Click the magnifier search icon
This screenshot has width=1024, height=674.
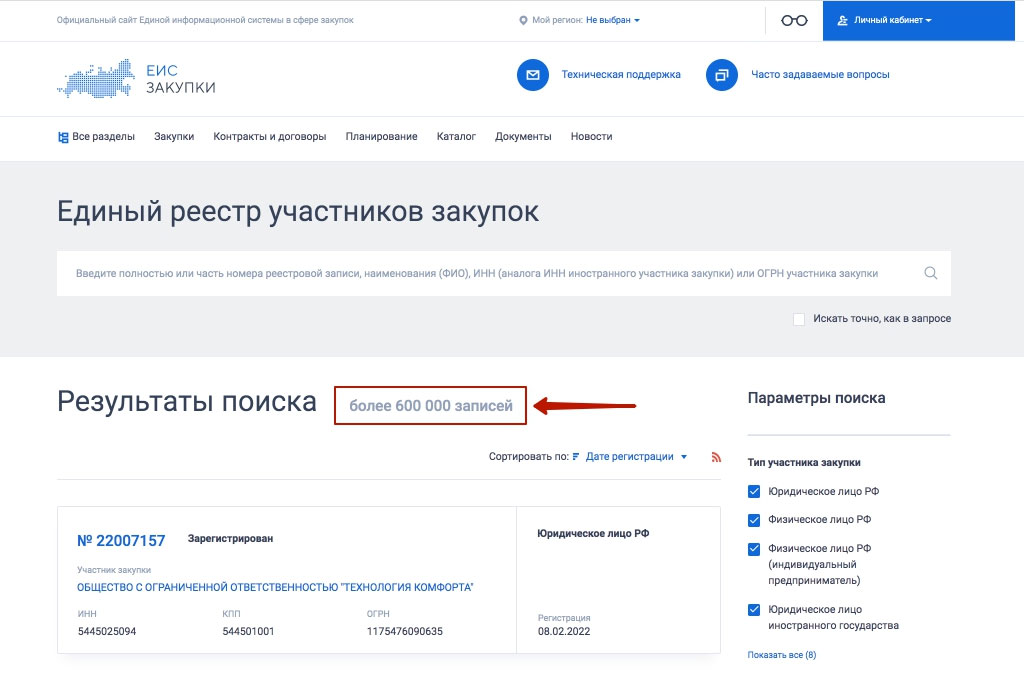point(931,273)
